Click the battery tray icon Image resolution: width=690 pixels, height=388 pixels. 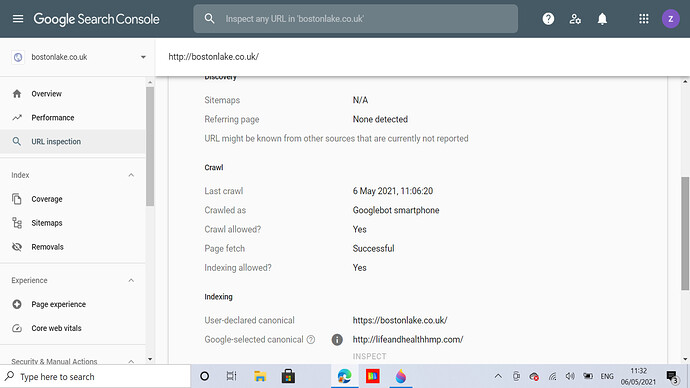pos(588,376)
